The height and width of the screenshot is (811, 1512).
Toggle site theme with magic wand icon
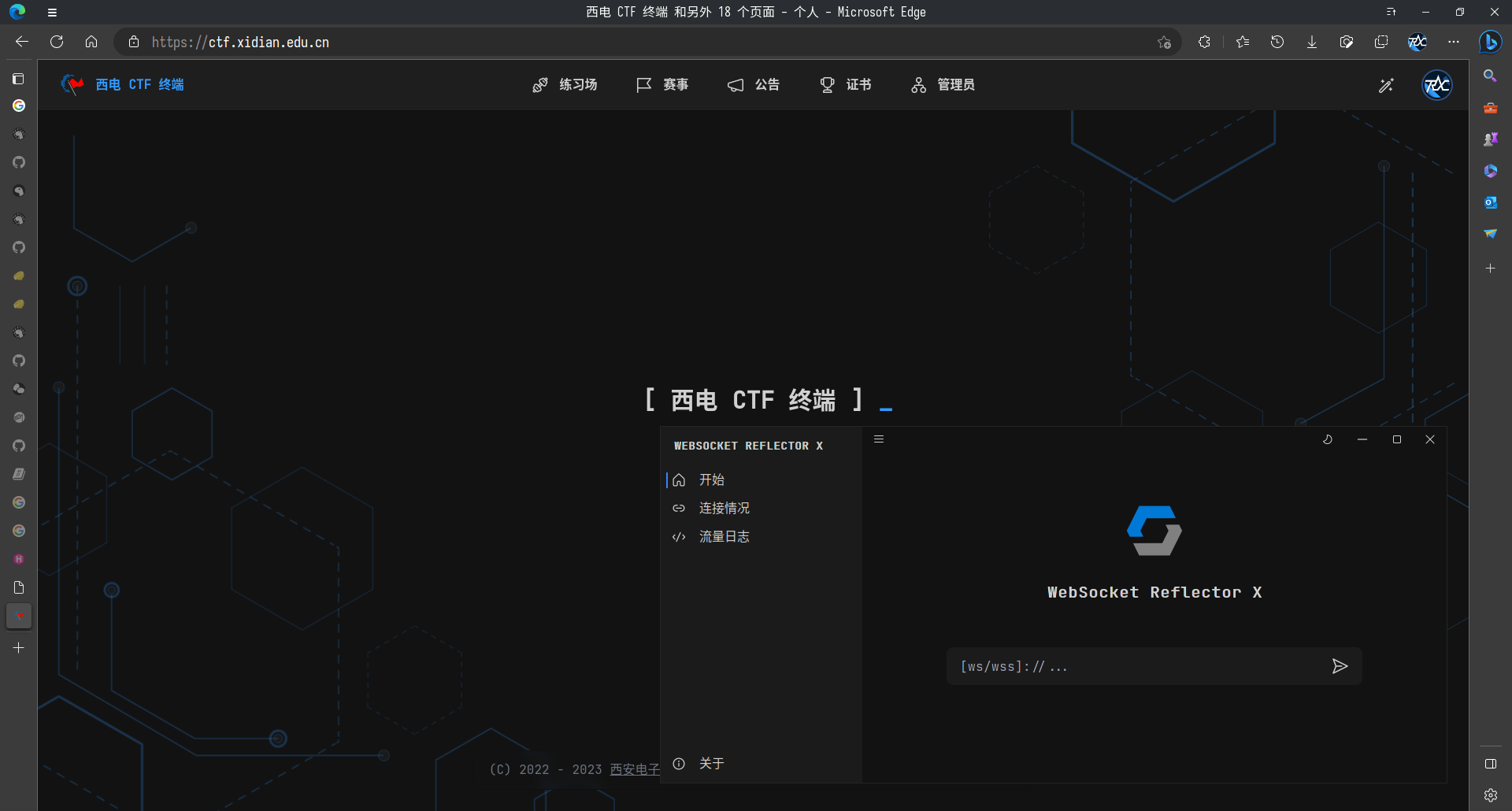[1386, 85]
